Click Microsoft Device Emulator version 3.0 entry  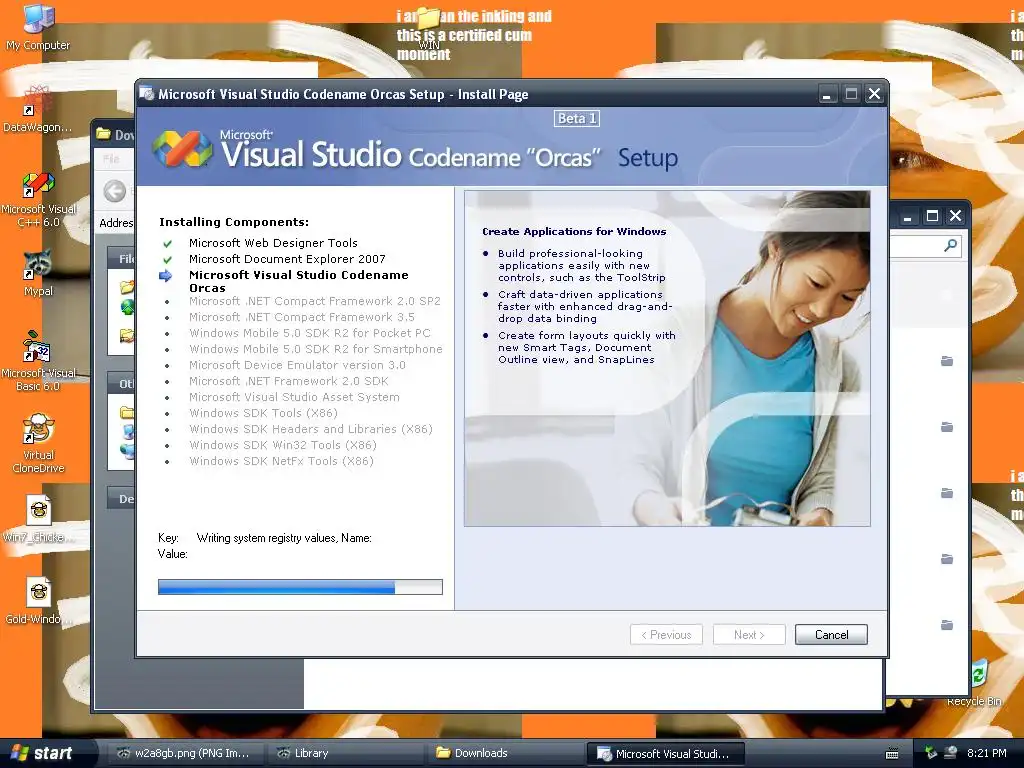click(297, 365)
